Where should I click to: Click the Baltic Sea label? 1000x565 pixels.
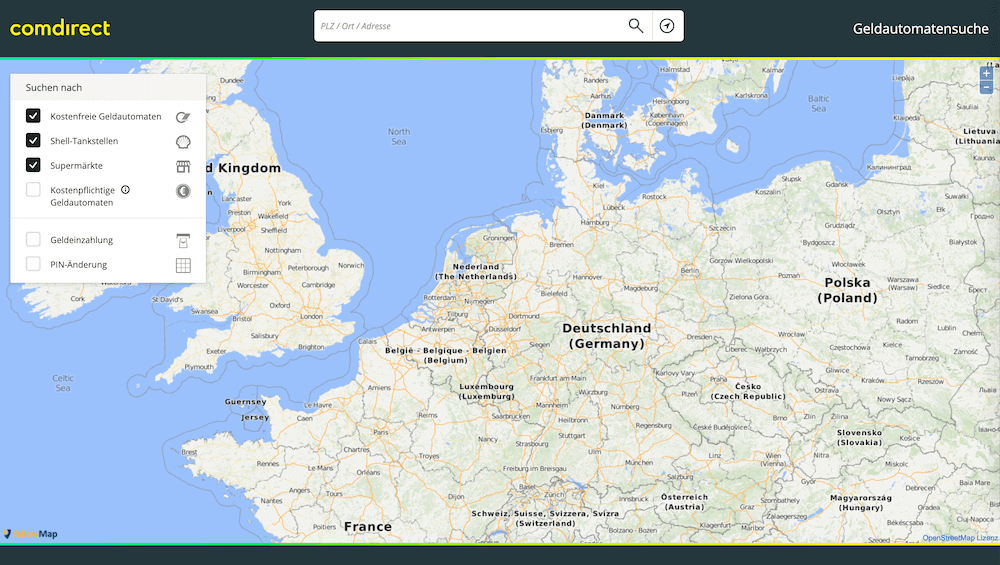pos(818,103)
